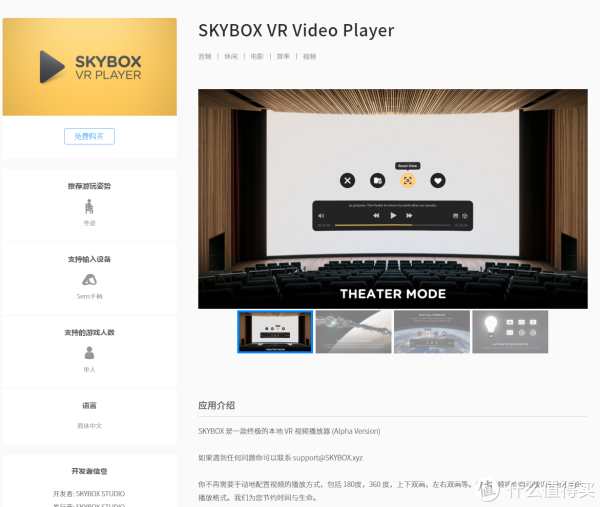Image resolution: width=600 pixels, height=507 pixels.
Task: Click the THEATER MODE caption text
Action: [393, 294]
